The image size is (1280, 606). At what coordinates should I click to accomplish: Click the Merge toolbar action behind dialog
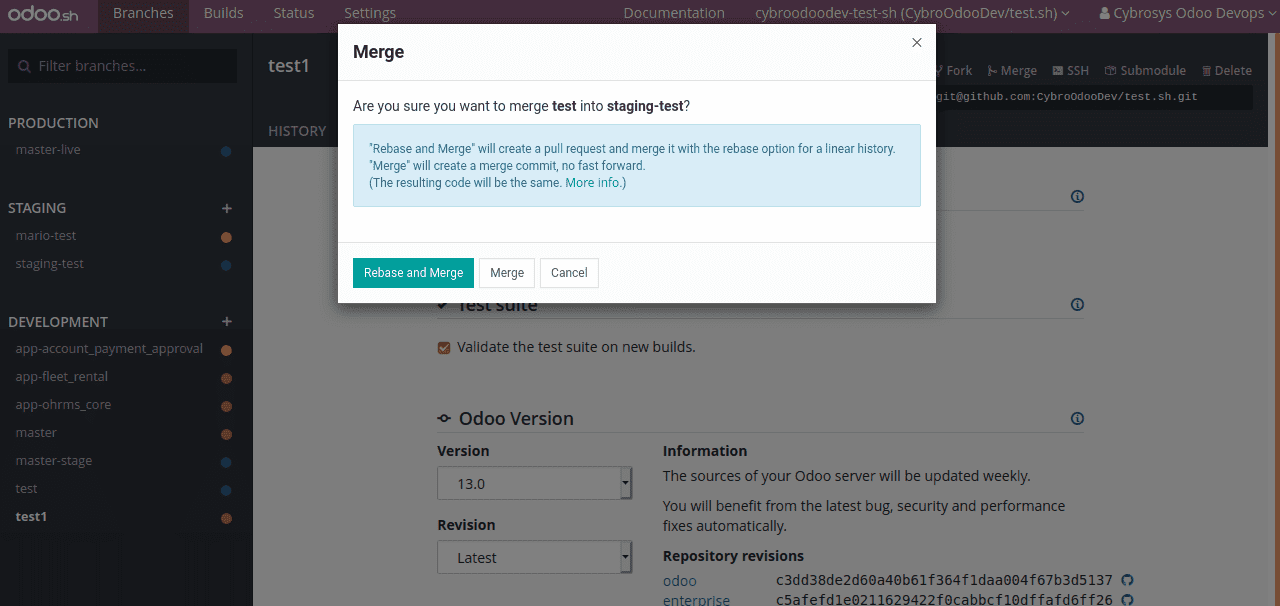pos(1012,70)
